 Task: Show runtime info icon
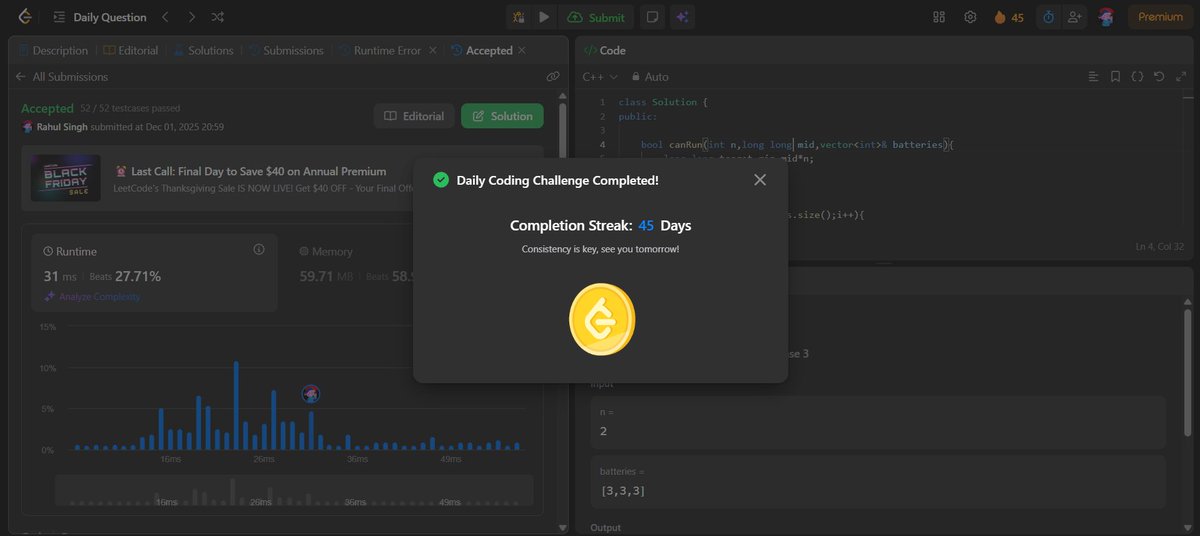258,249
